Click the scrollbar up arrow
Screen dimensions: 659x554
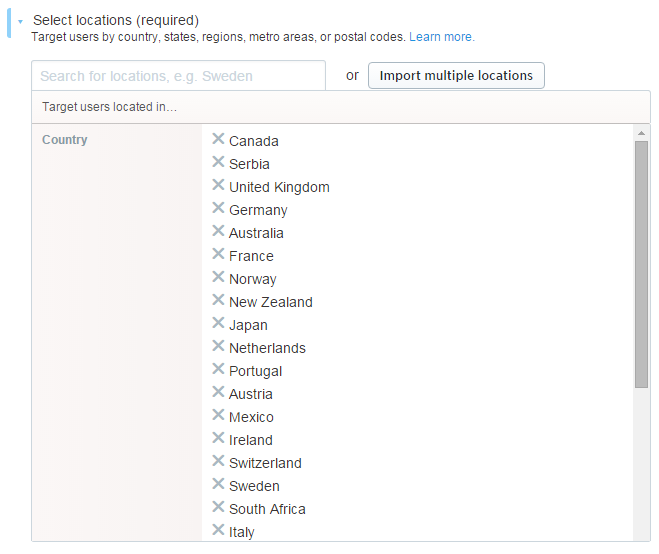pyautogui.click(x=641, y=133)
